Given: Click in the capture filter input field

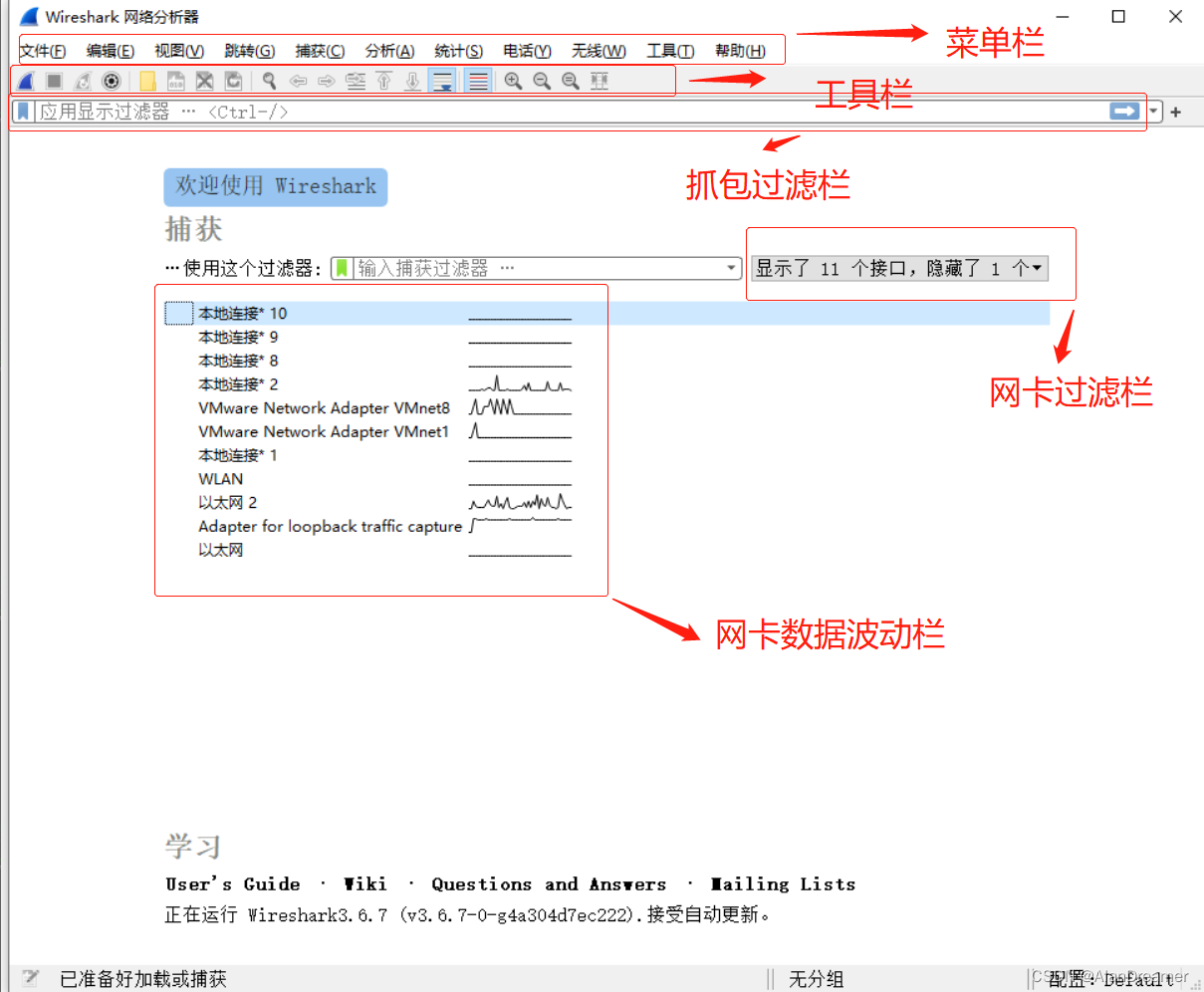Looking at the screenshot, I should pos(538,268).
